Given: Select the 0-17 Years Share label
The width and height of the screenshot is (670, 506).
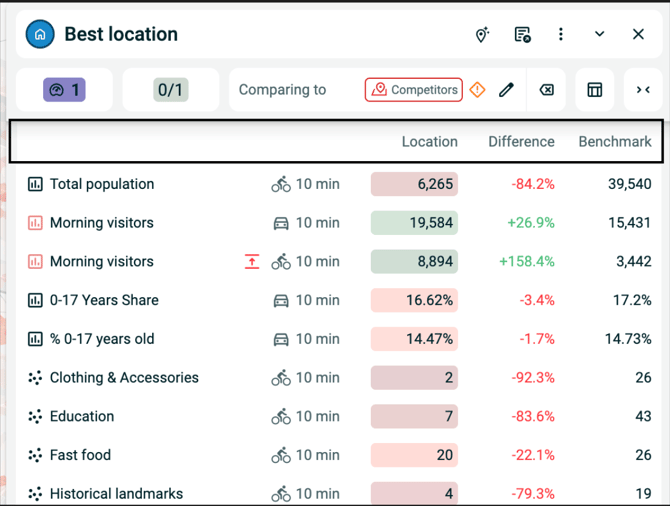Looking at the screenshot, I should click(104, 300).
